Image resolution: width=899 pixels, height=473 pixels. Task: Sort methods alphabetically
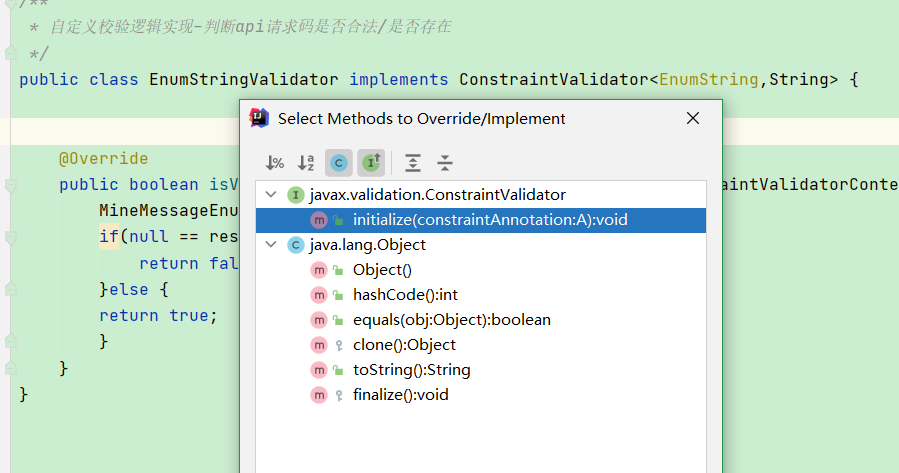tap(306, 163)
